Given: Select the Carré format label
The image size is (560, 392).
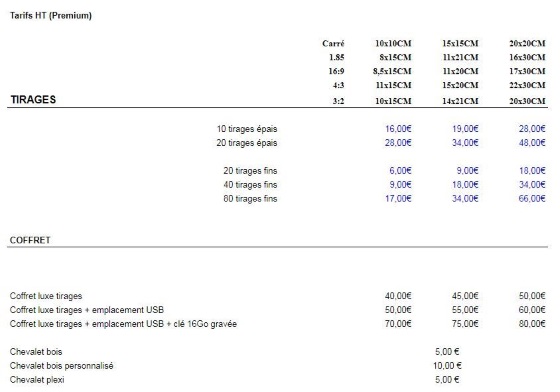Looking at the screenshot, I should 333,43.
